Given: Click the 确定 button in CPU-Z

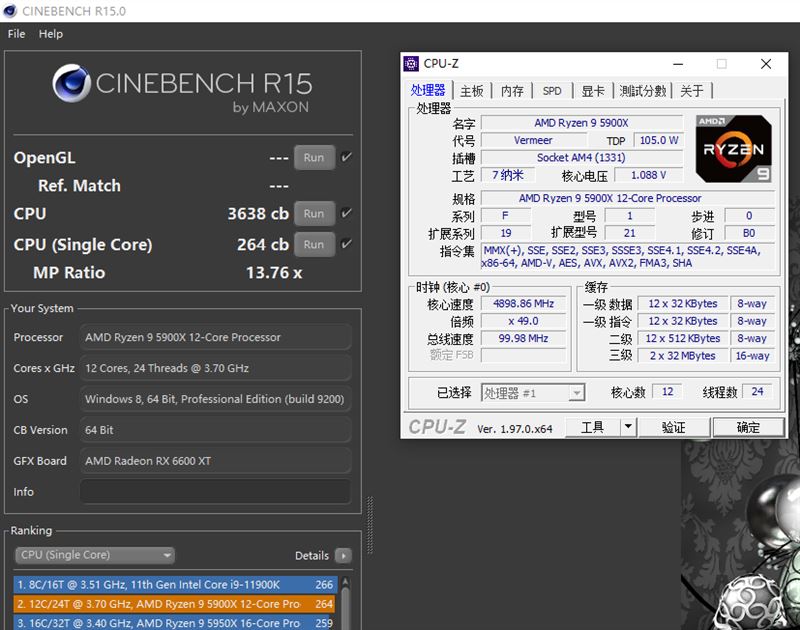Looking at the screenshot, I should [x=748, y=427].
